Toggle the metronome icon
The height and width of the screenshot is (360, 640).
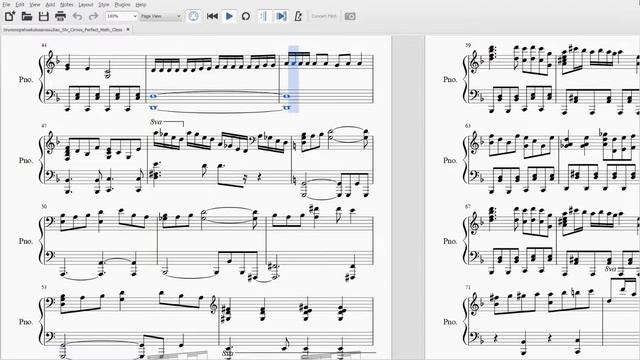pyautogui.click(x=298, y=16)
